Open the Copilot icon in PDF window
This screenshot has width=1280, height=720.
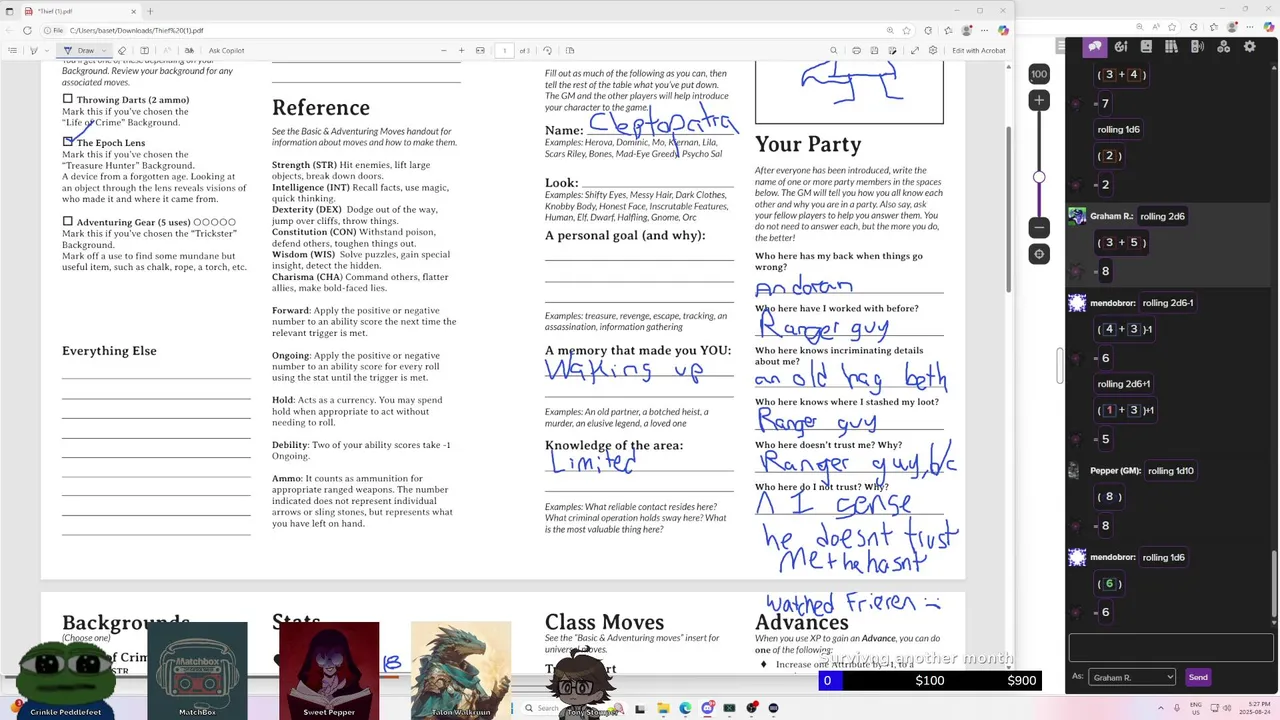(x=1003, y=30)
